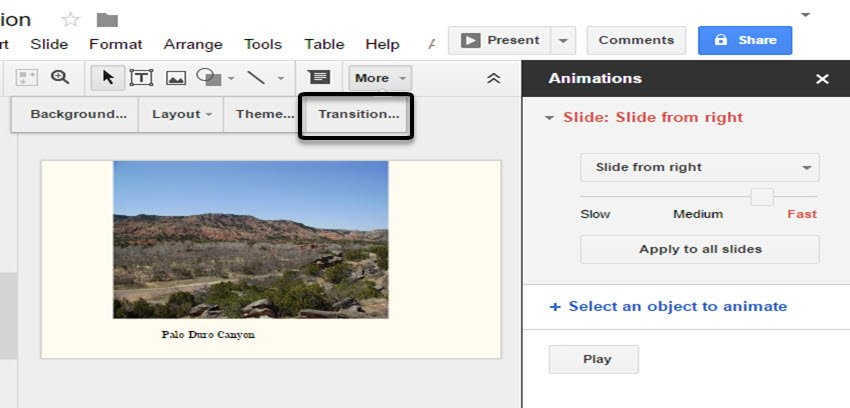Open the Present options dropdown arrow
The height and width of the screenshot is (408, 850).
tap(563, 41)
